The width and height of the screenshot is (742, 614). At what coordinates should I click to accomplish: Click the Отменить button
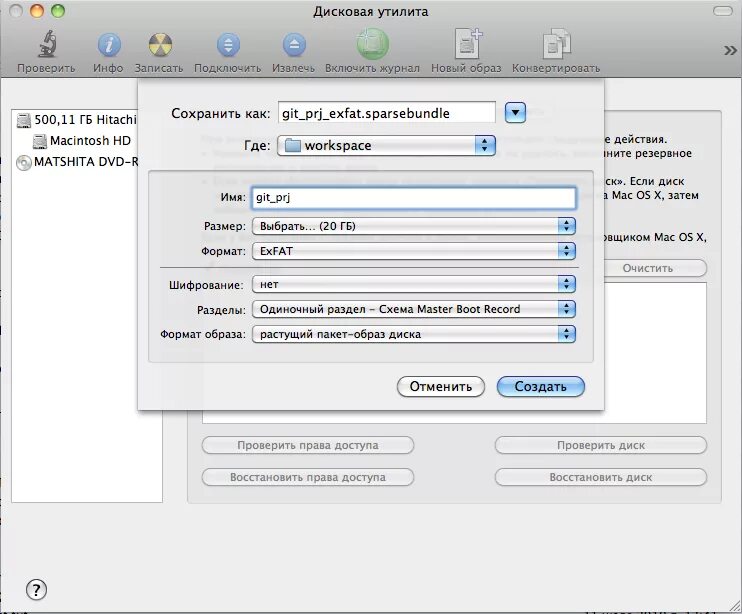coord(441,386)
